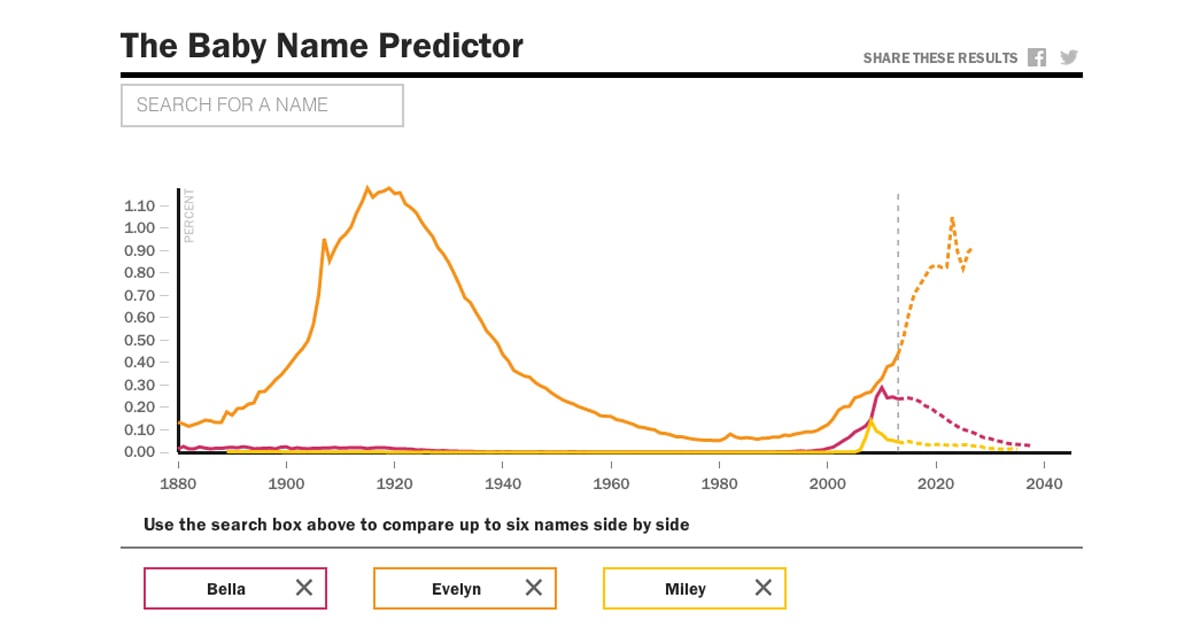Click the 1920 year axis label
The image size is (1200, 630).
pyautogui.click(x=396, y=484)
